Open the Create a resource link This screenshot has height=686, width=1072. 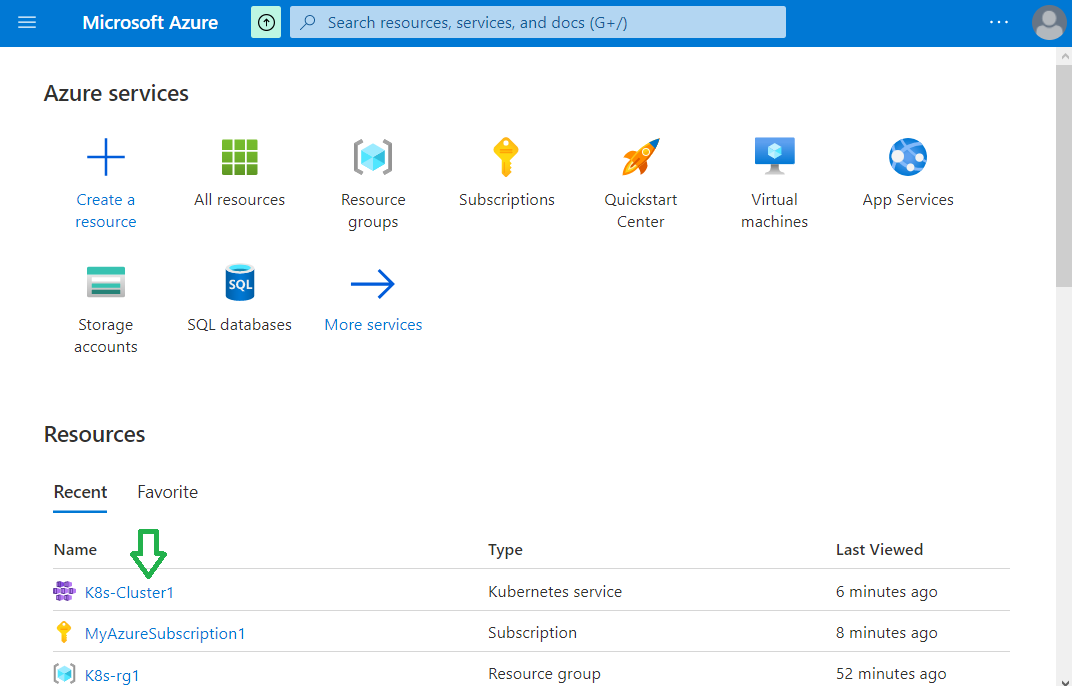[106, 211]
